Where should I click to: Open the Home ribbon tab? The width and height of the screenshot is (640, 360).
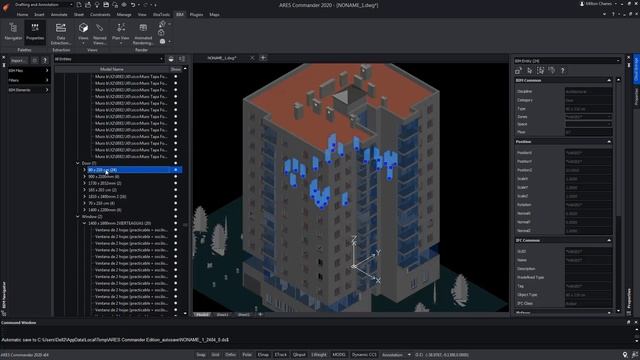pos(22,15)
